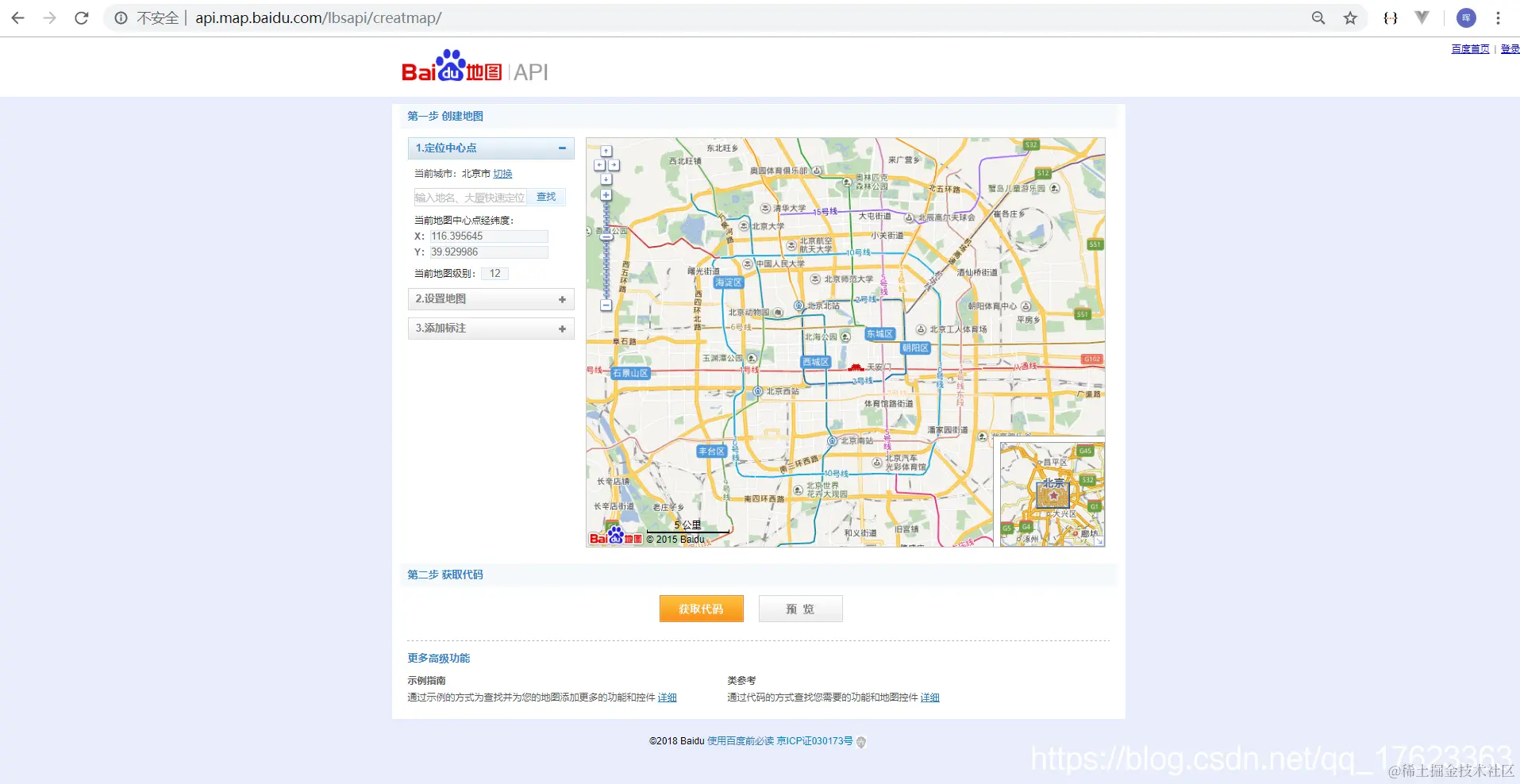Click the pan up arrow on the map
1520x784 pixels.
coord(606,151)
